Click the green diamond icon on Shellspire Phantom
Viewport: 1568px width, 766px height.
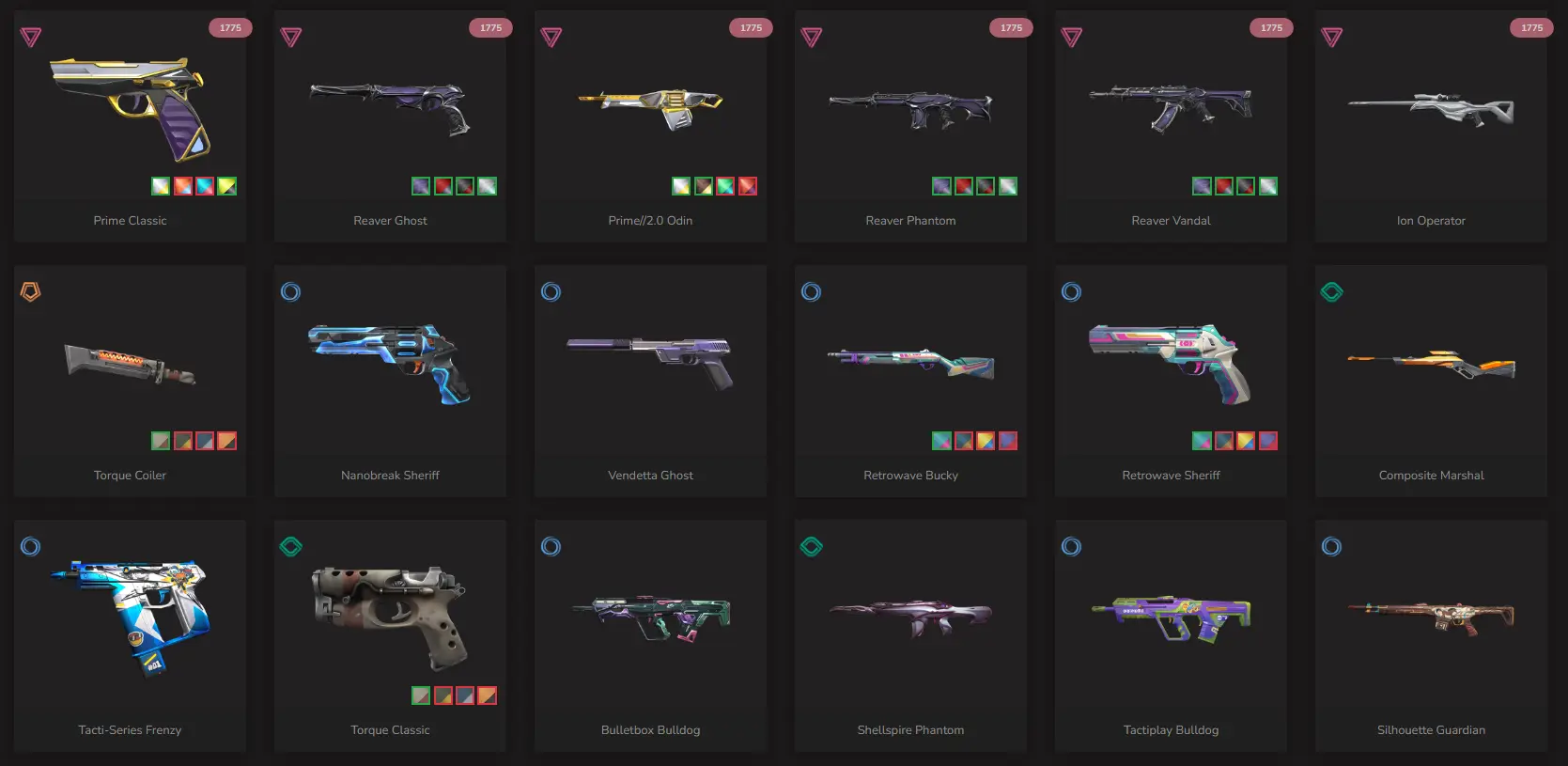[x=812, y=547]
